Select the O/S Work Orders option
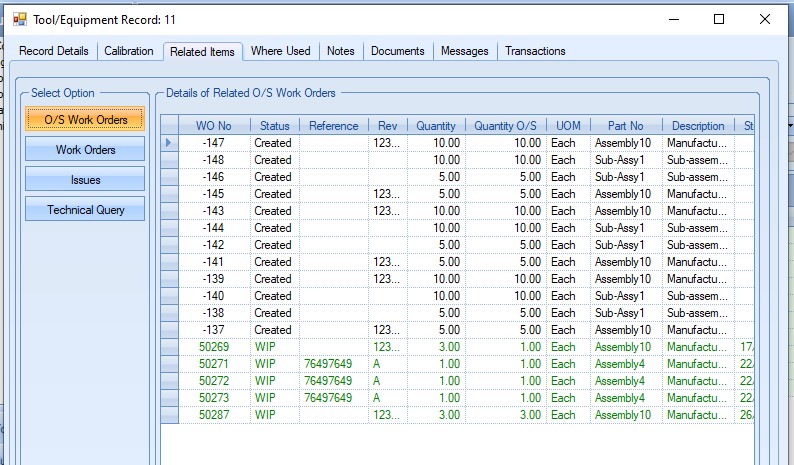The height and width of the screenshot is (465, 794). coord(85,120)
